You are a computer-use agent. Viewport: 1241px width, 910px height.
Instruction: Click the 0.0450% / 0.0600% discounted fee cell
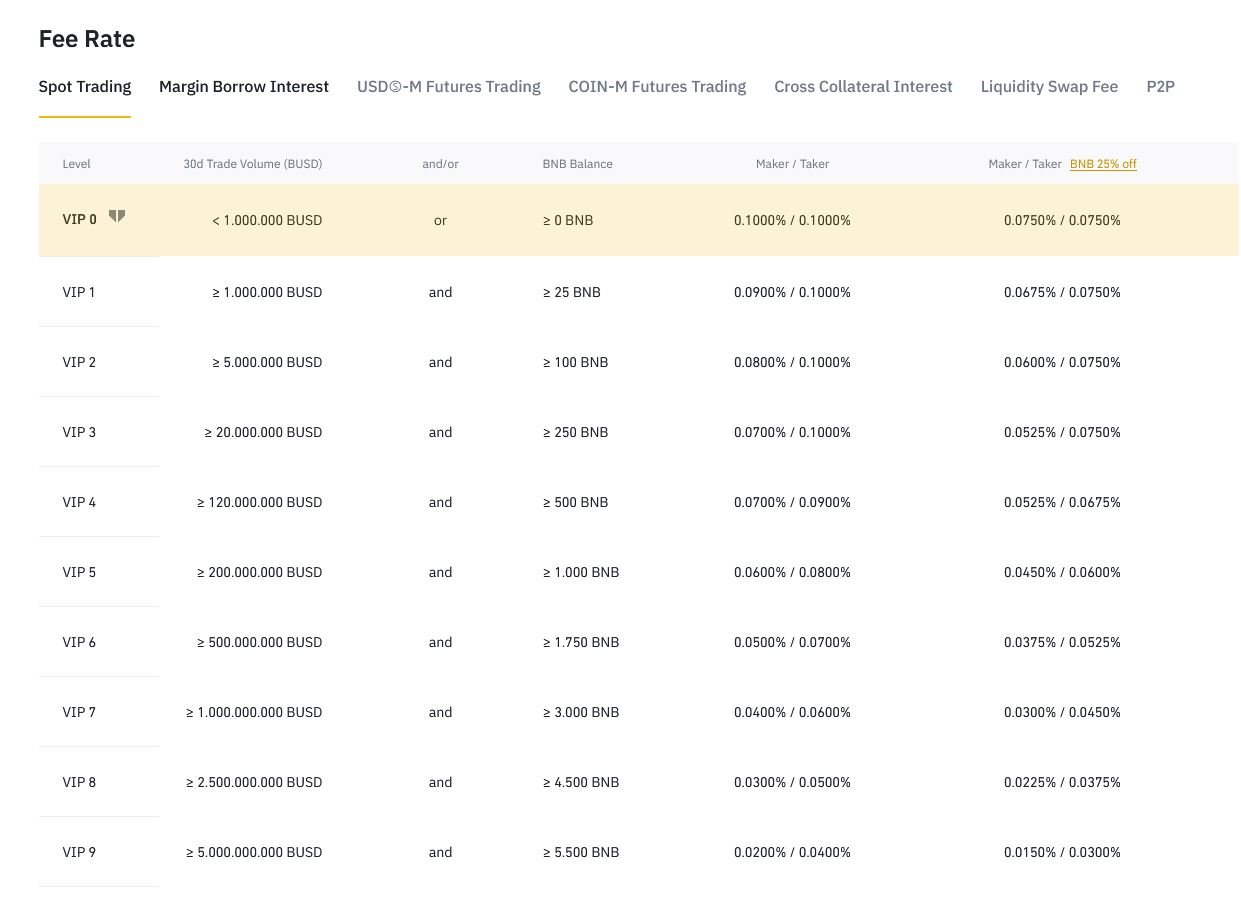[x=1062, y=572]
